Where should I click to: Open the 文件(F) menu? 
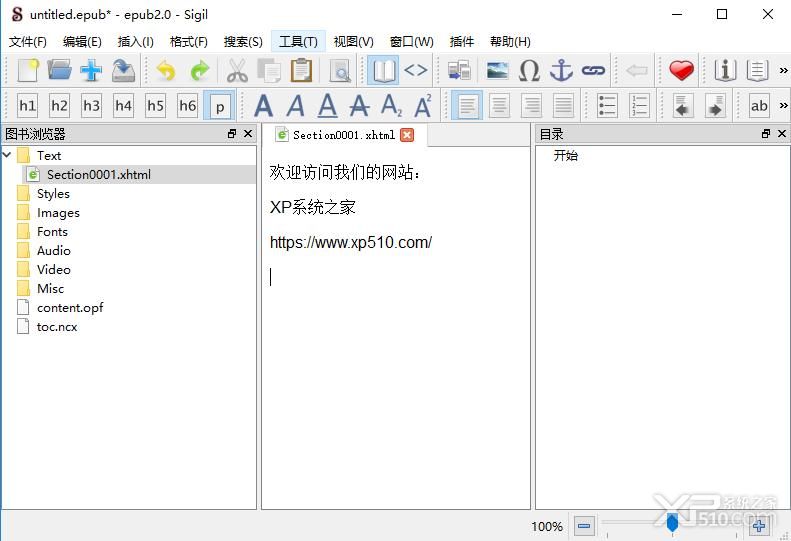[28, 41]
